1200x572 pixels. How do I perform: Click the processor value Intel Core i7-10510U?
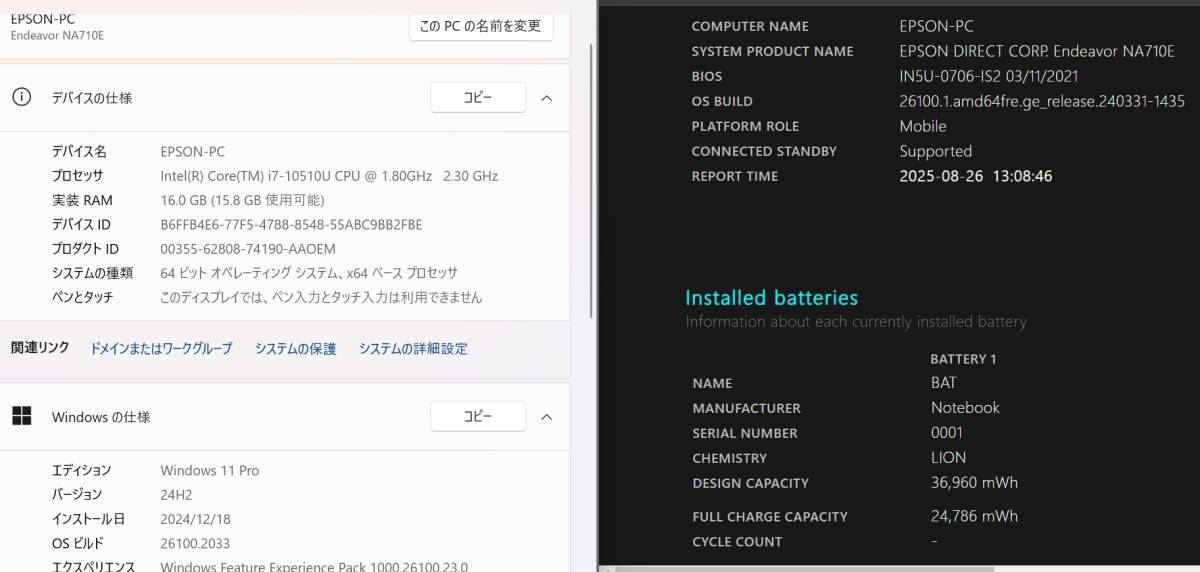pos(329,176)
